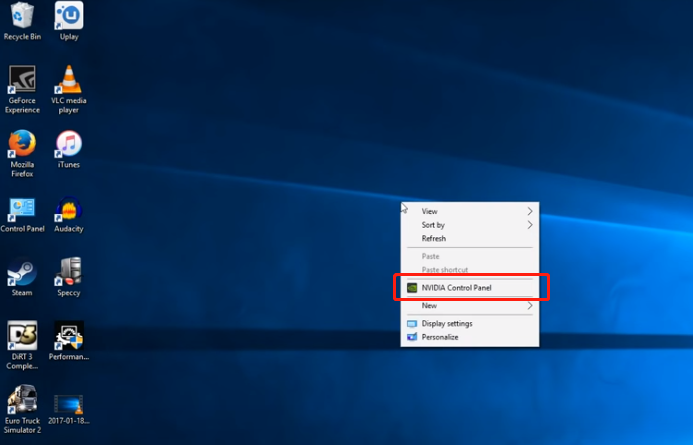Click the grayed Paste shortcut entry
Image resolution: width=693 pixels, height=445 pixels.
pos(470,270)
